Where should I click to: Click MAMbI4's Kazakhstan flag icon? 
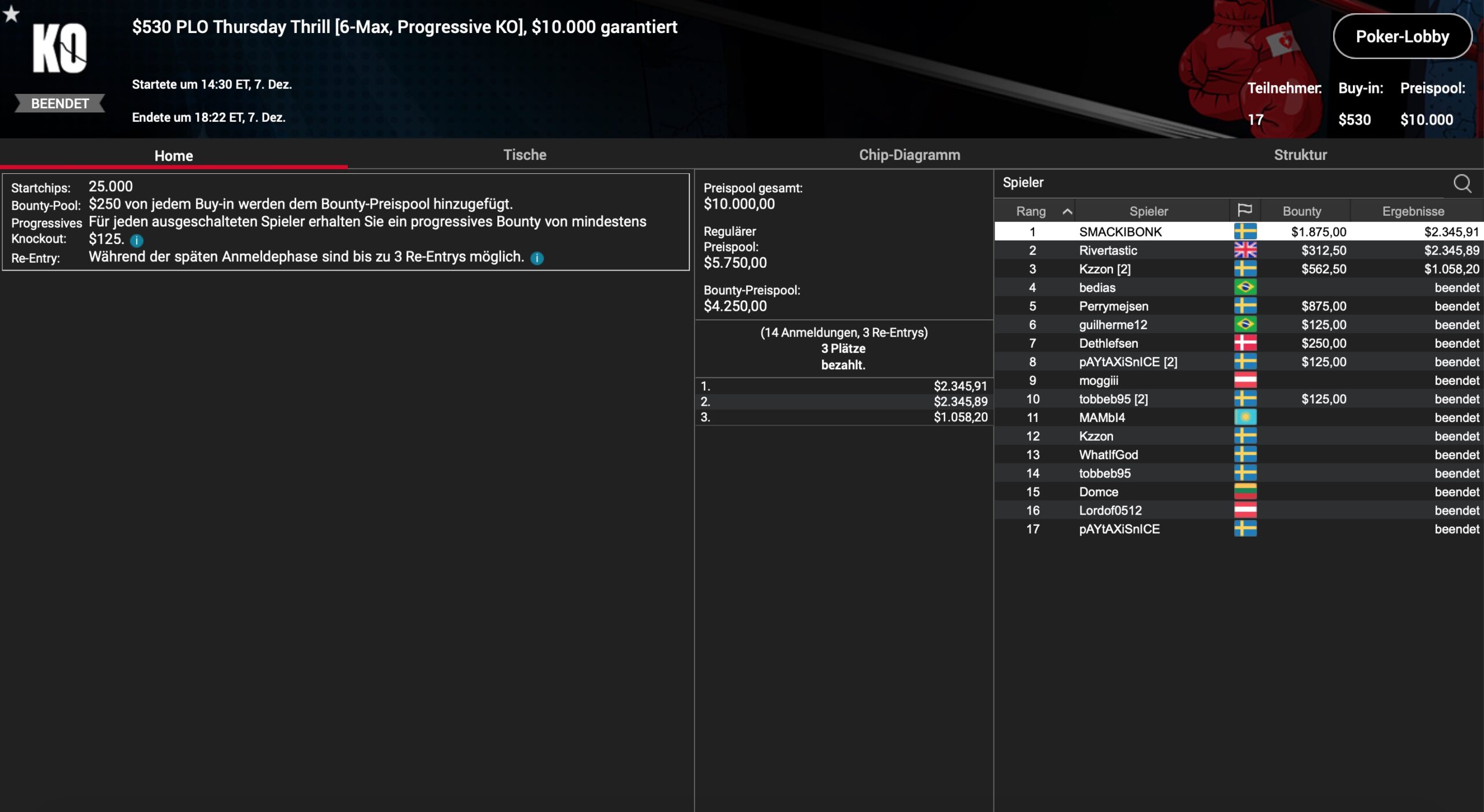(1245, 417)
